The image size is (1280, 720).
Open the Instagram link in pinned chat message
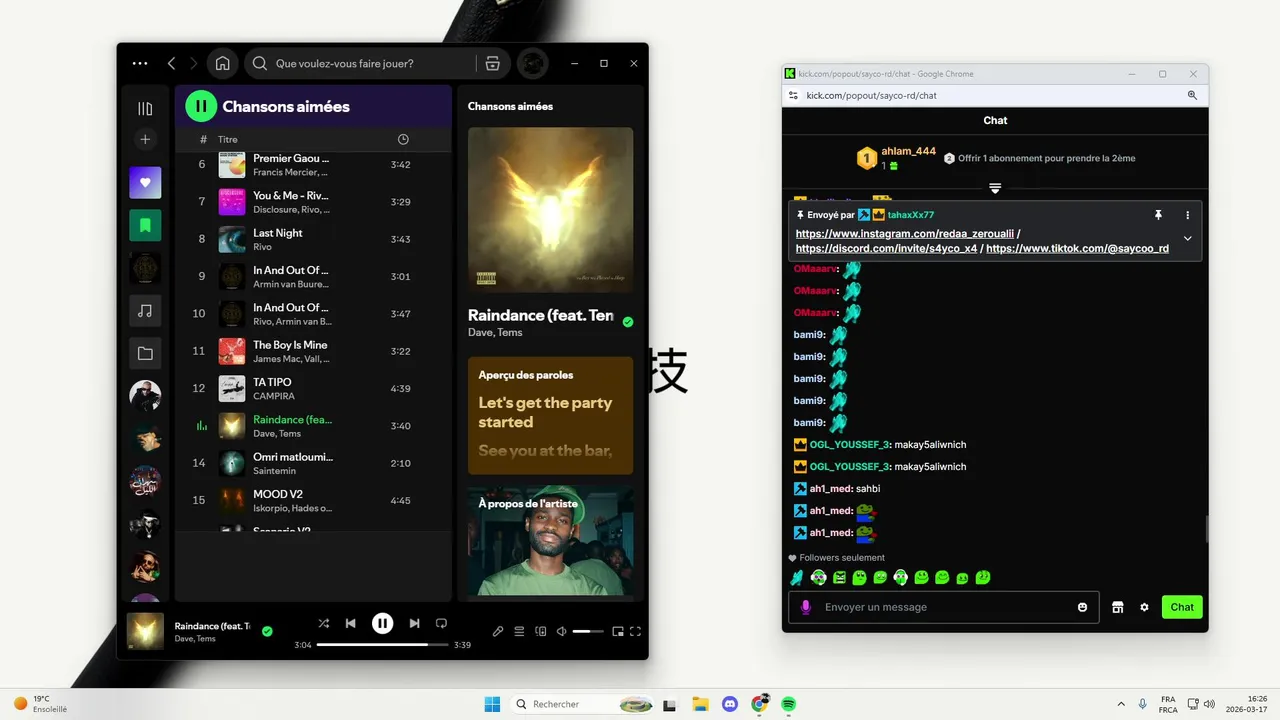904,233
